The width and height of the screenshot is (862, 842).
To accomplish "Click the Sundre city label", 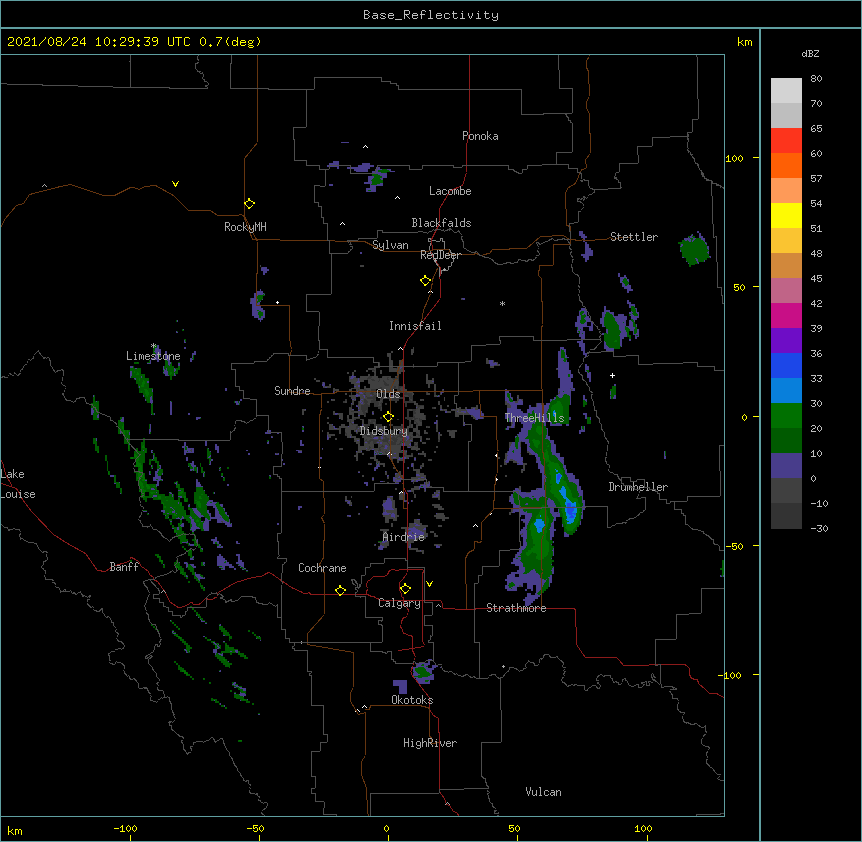I will pos(292,391).
